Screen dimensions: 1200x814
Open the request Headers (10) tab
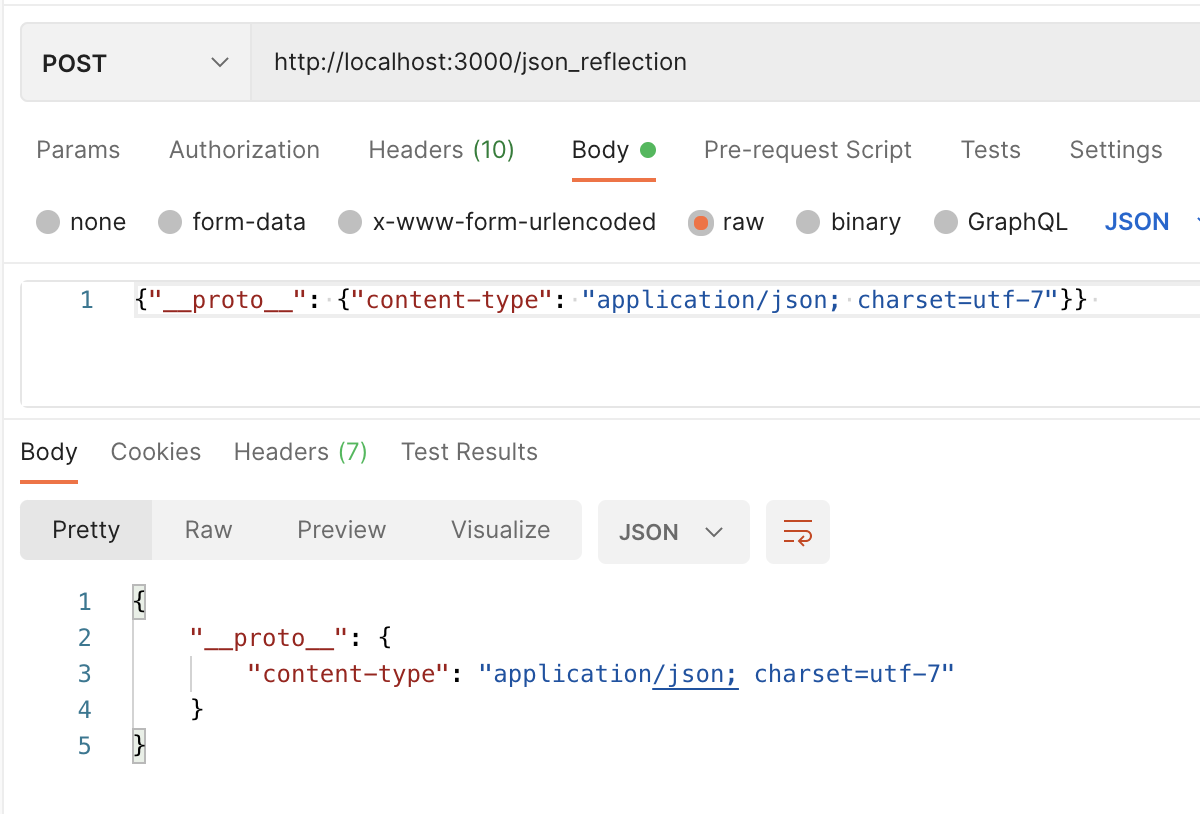441,150
